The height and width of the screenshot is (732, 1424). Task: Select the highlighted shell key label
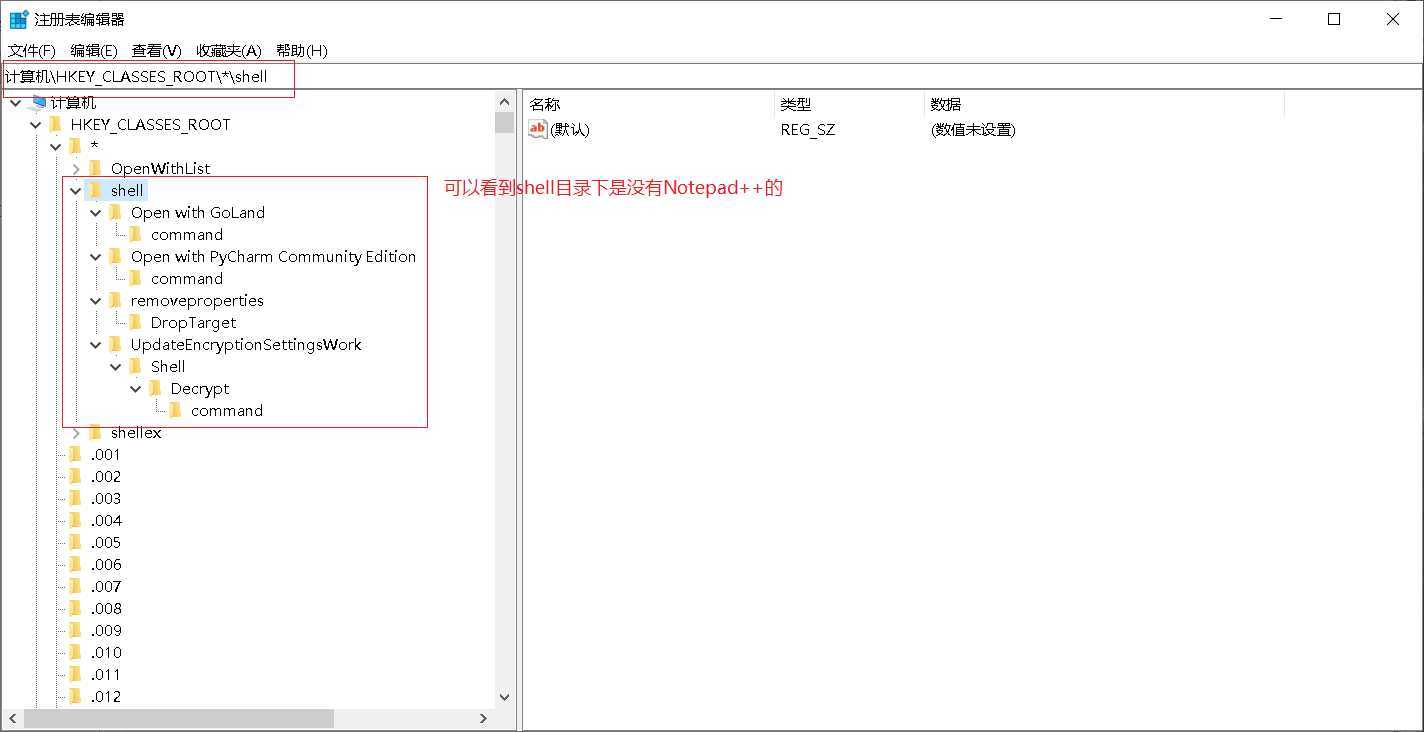pos(127,190)
